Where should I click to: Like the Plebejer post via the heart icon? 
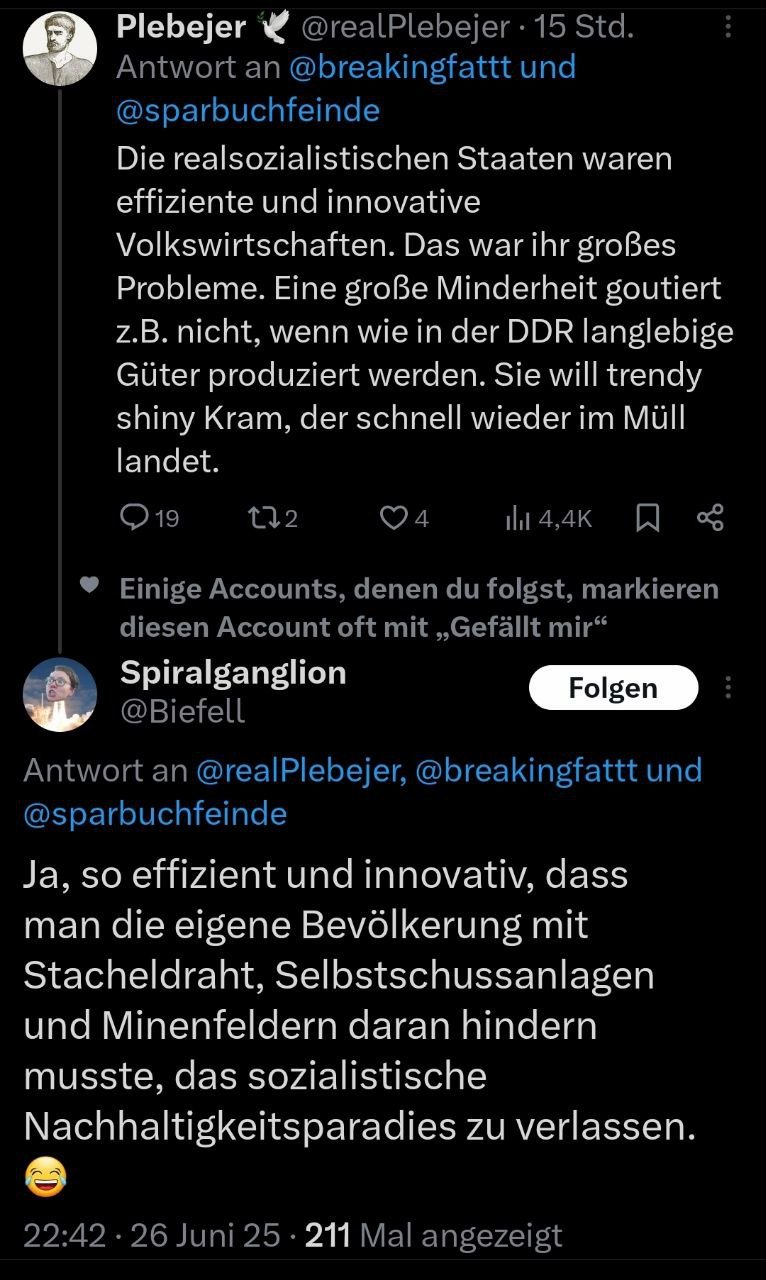click(395, 517)
